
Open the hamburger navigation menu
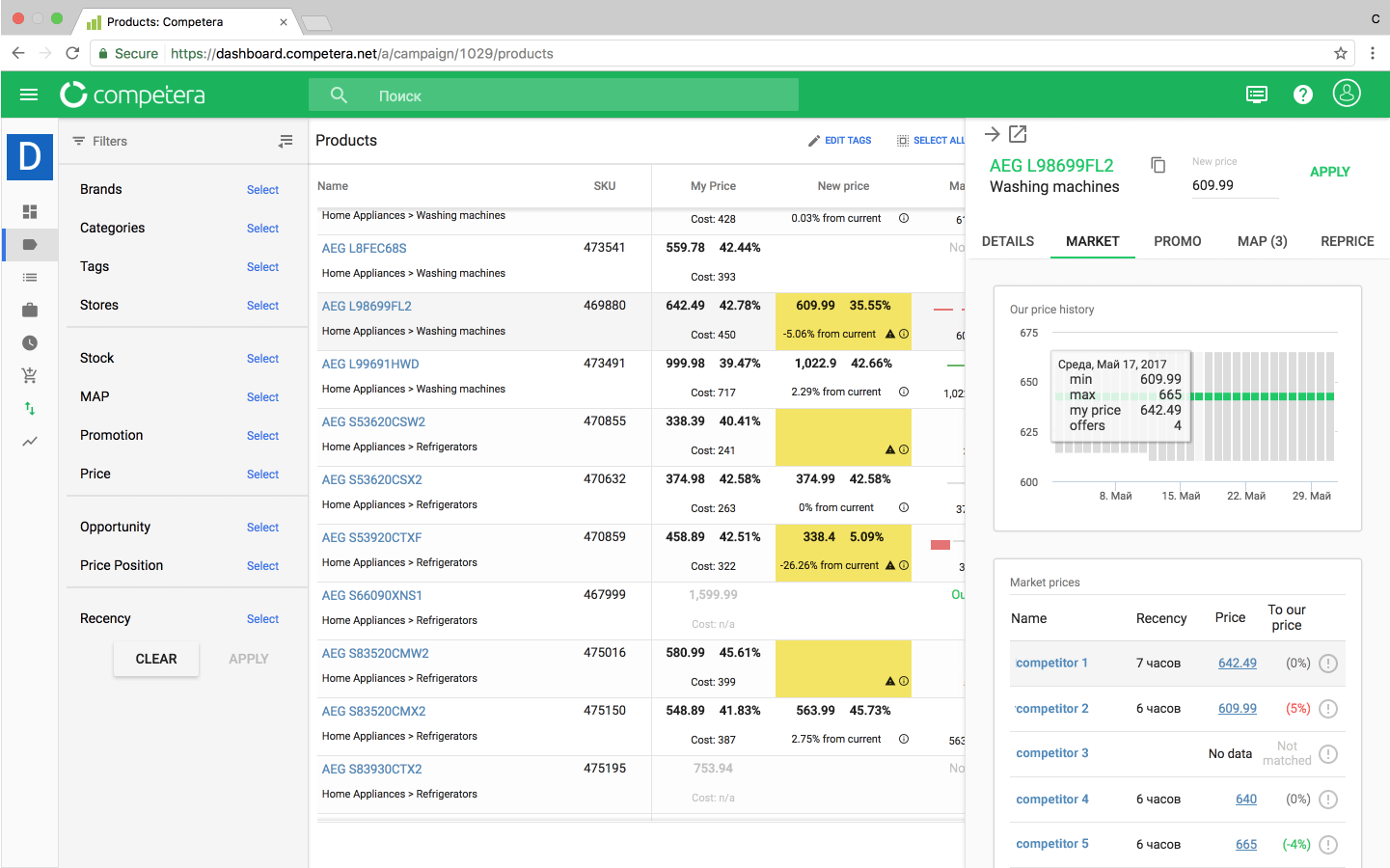pos(29,95)
